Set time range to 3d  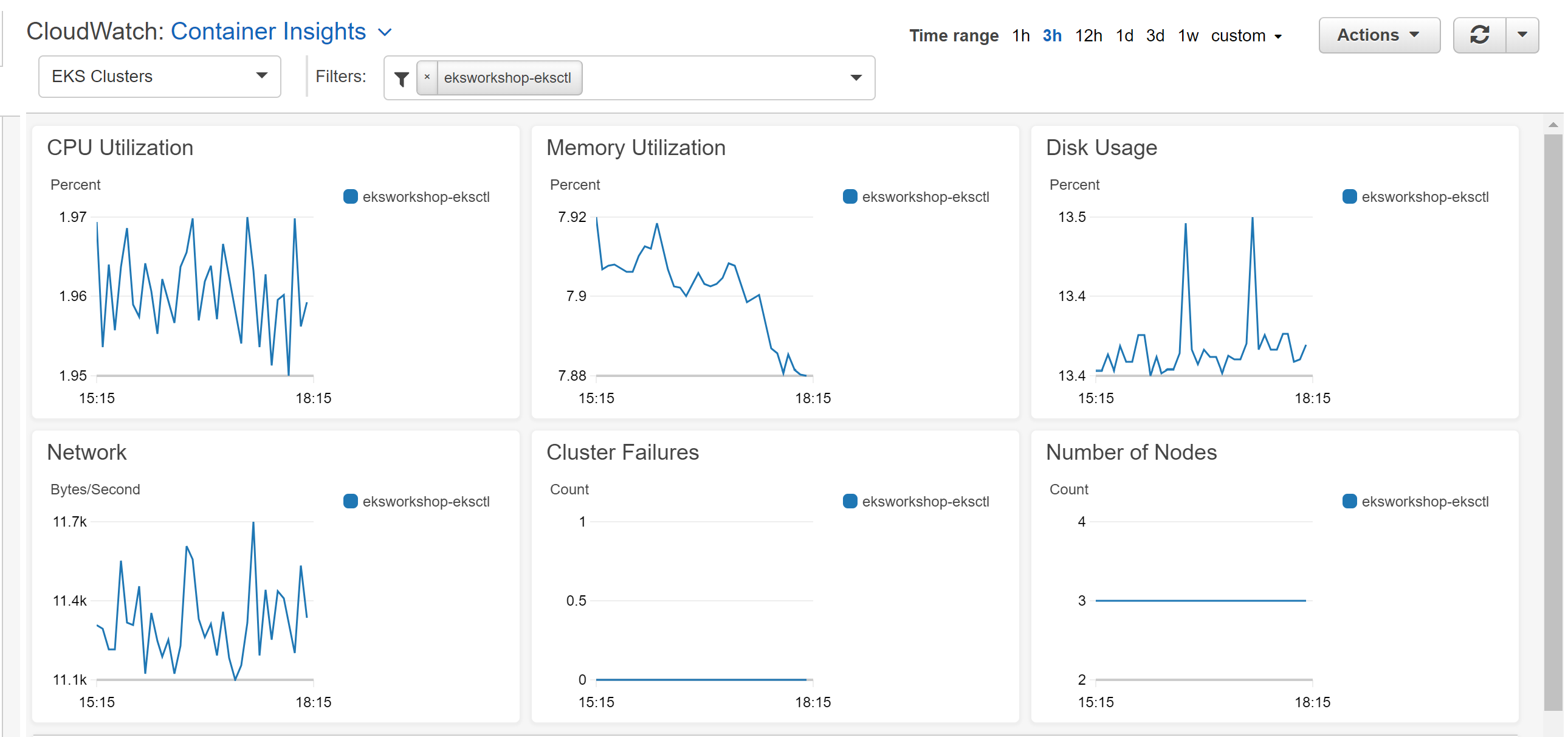point(1155,36)
